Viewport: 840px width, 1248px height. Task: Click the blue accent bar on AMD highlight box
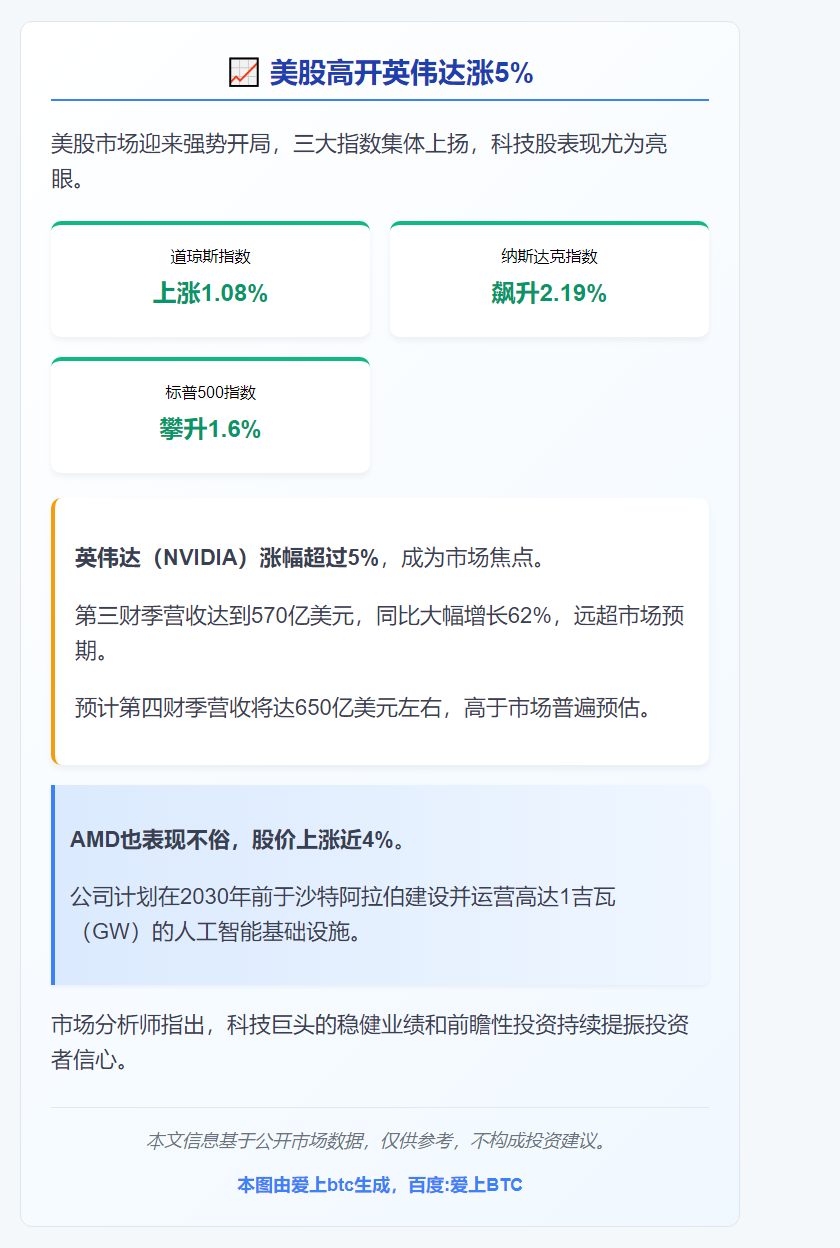tap(53, 884)
